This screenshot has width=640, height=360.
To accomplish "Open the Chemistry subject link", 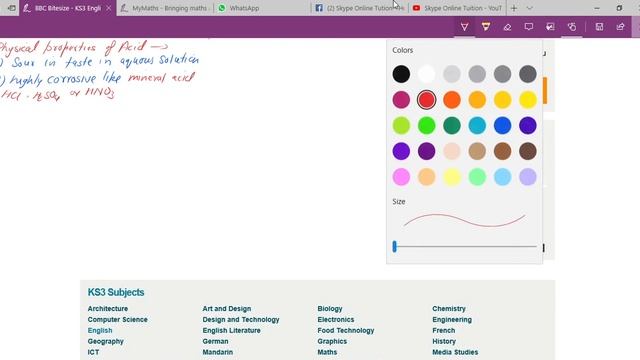I will tap(449, 309).
